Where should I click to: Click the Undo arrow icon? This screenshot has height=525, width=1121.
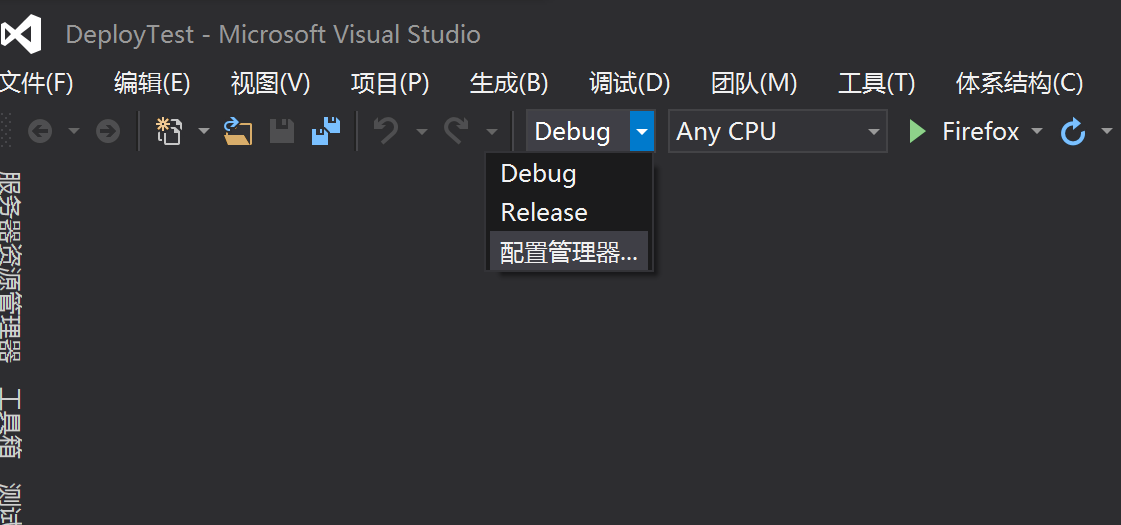386,131
